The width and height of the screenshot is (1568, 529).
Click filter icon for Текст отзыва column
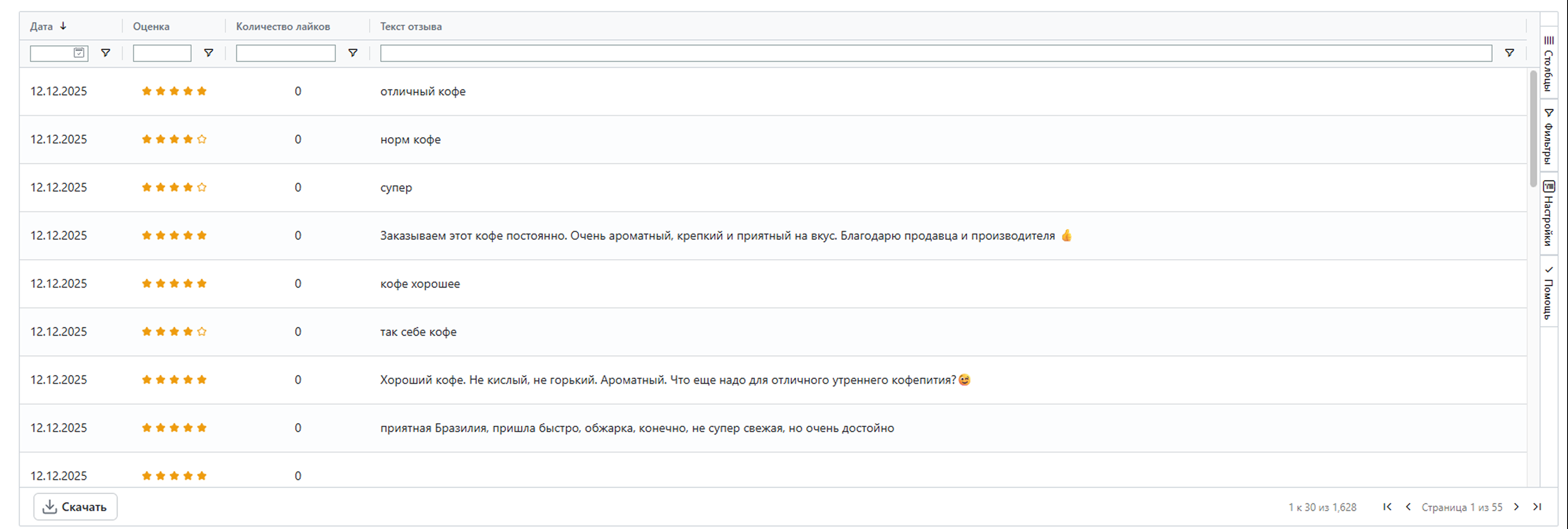pyautogui.click(x=1509, y=53)
